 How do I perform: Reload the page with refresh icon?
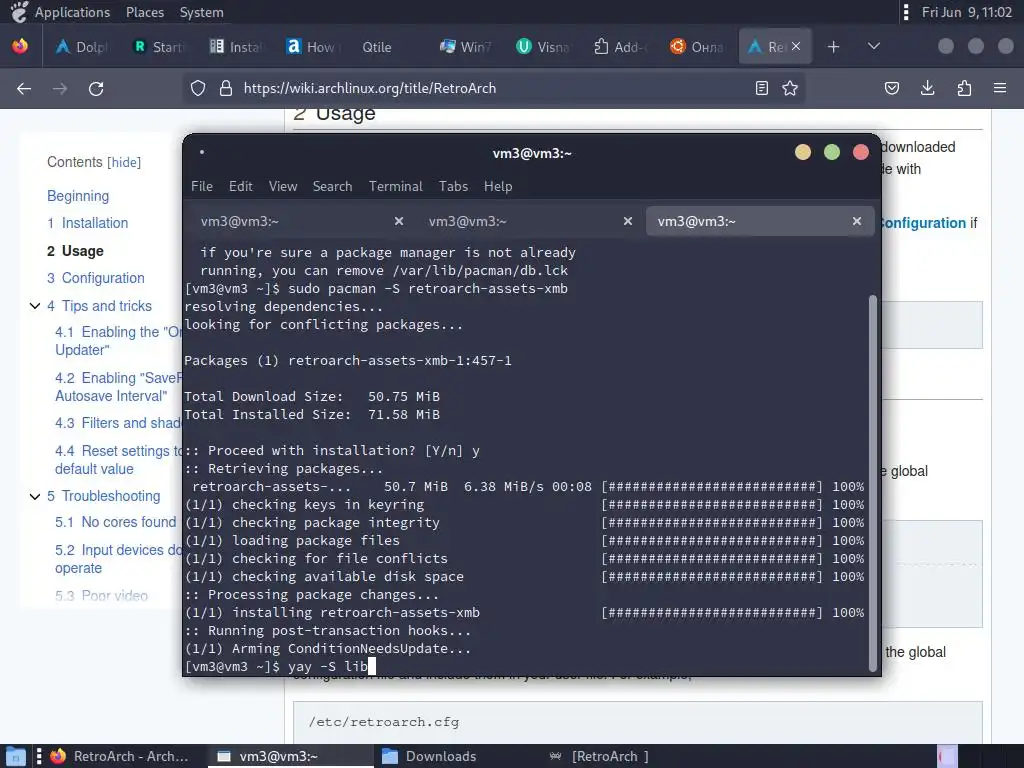pos(96,88)
